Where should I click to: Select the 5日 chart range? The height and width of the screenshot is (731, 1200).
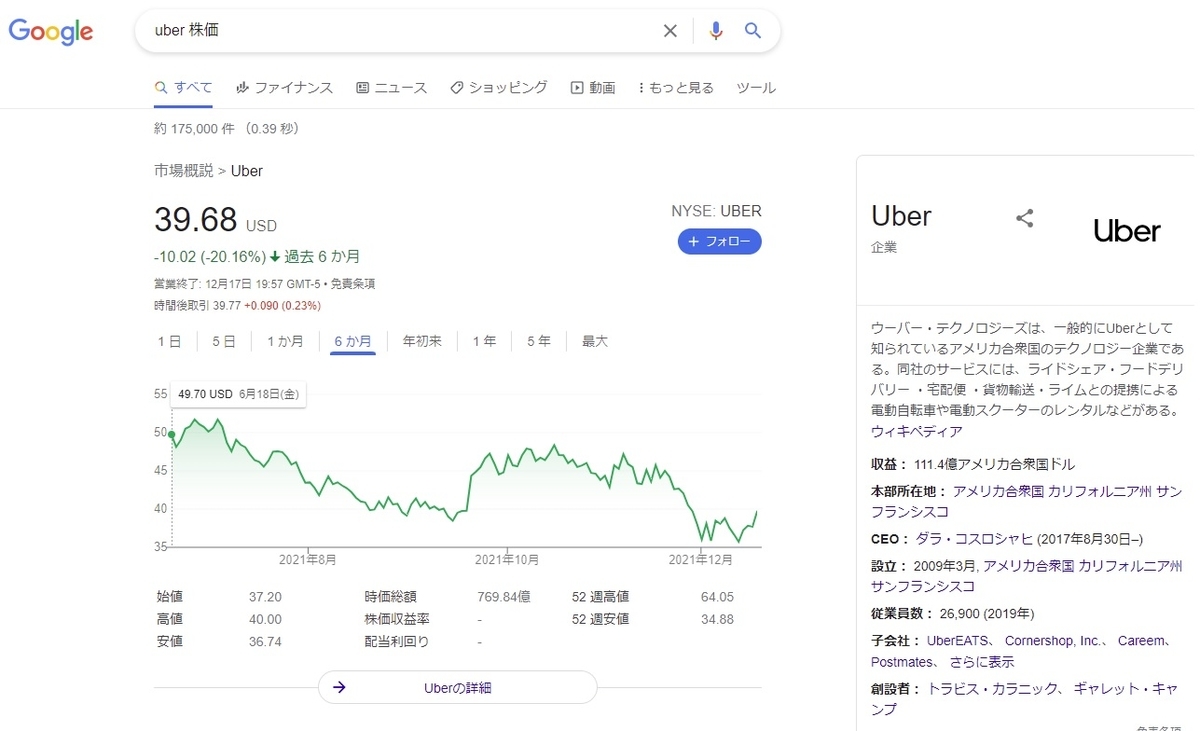click(x=224, y=341)
